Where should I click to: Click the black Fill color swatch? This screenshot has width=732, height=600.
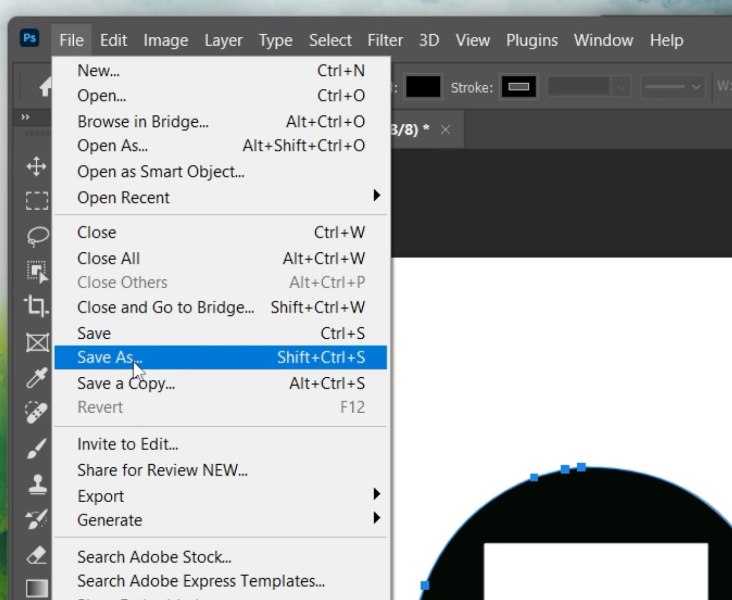[x=422, y=87]
